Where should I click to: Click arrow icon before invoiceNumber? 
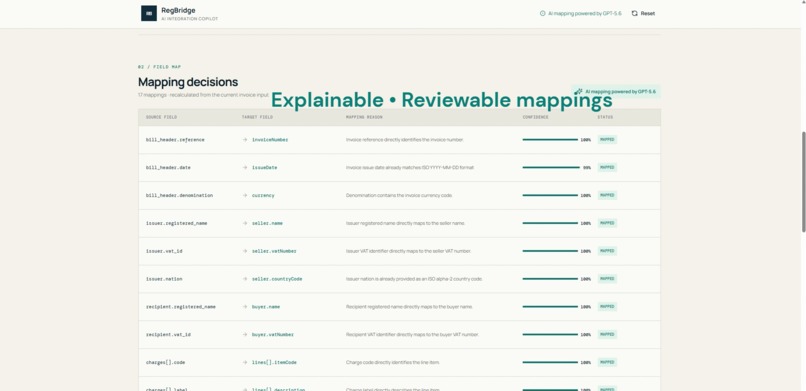click(245, 140)
